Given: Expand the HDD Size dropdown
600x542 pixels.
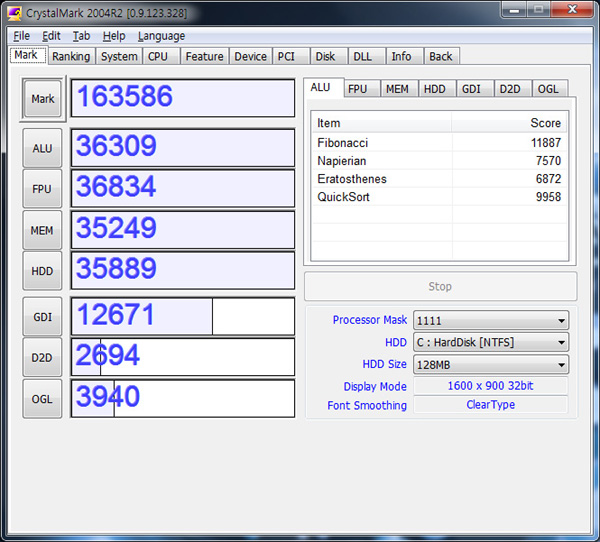Looking at the screenshot, I should 491,364.
